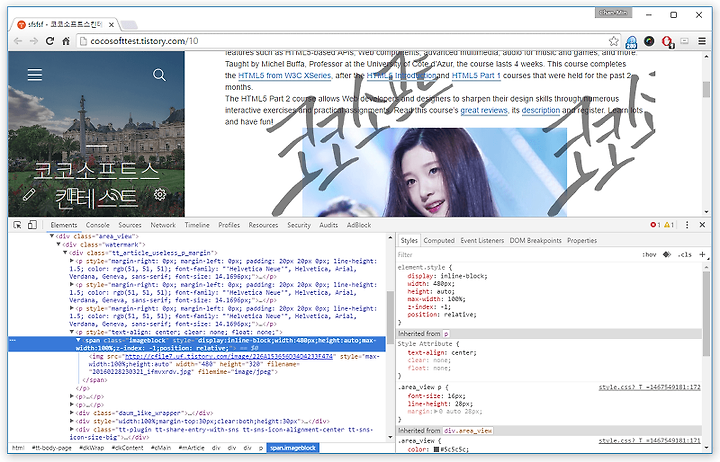Close the browser tab
Image resolution: width=720 pixels, height=462 pixels.
pos(111,24)
